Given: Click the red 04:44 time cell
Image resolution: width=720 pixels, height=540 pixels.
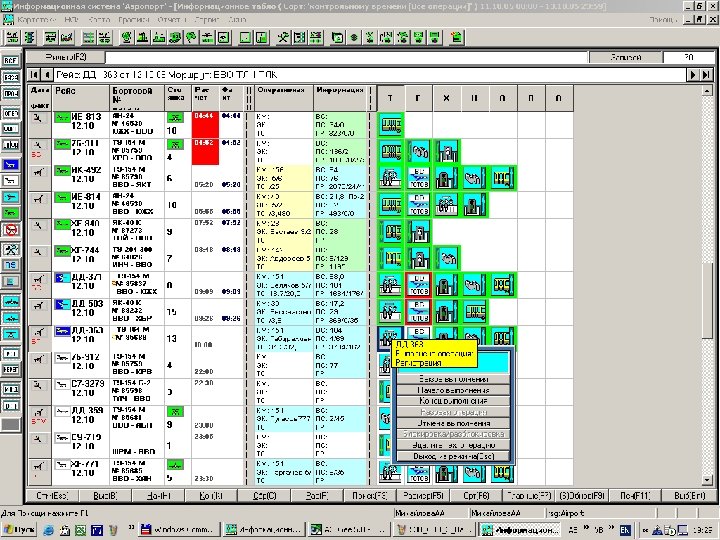Looking at the screenshot, I should coord(202,117).
